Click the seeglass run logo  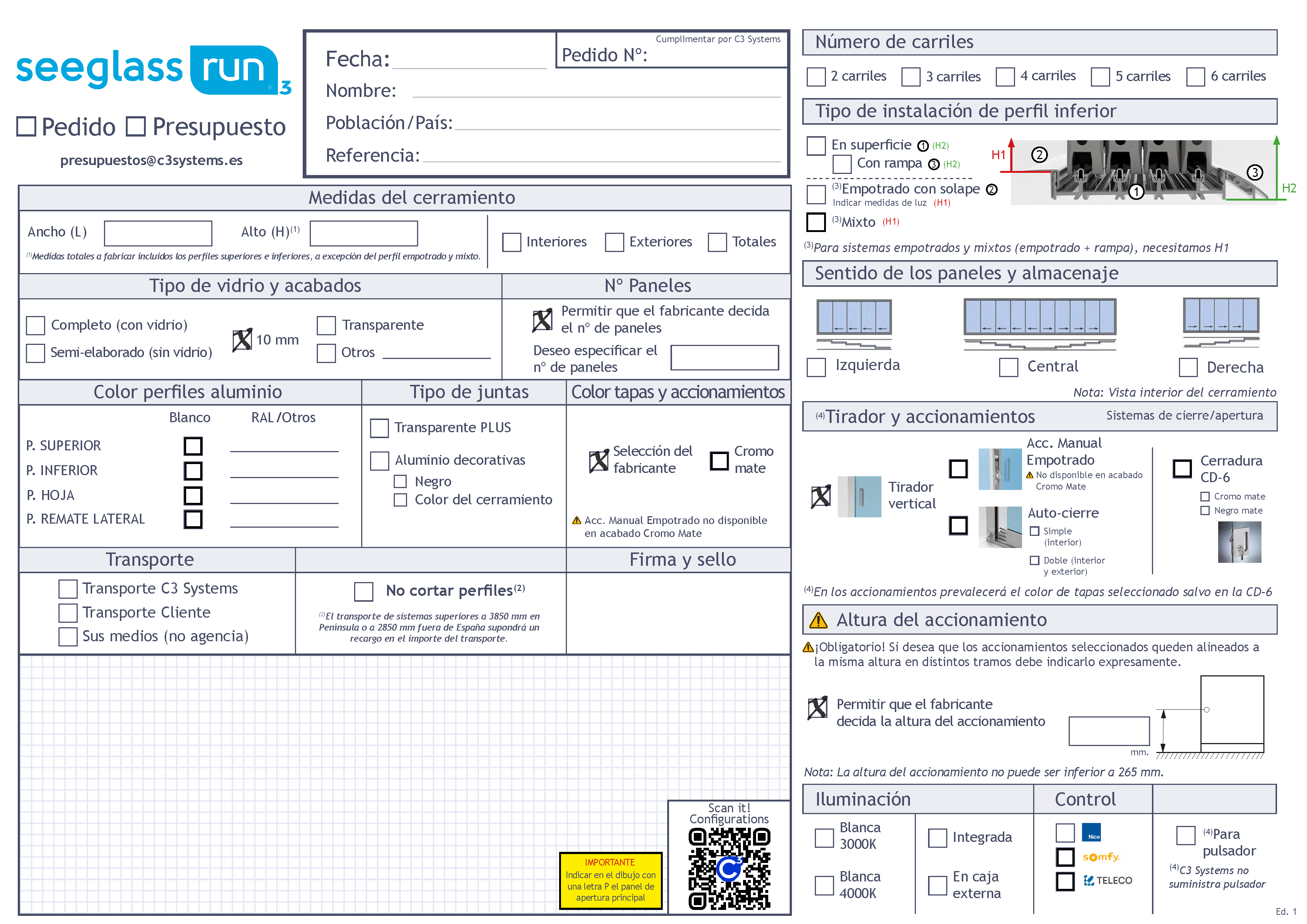pos(154,70)
